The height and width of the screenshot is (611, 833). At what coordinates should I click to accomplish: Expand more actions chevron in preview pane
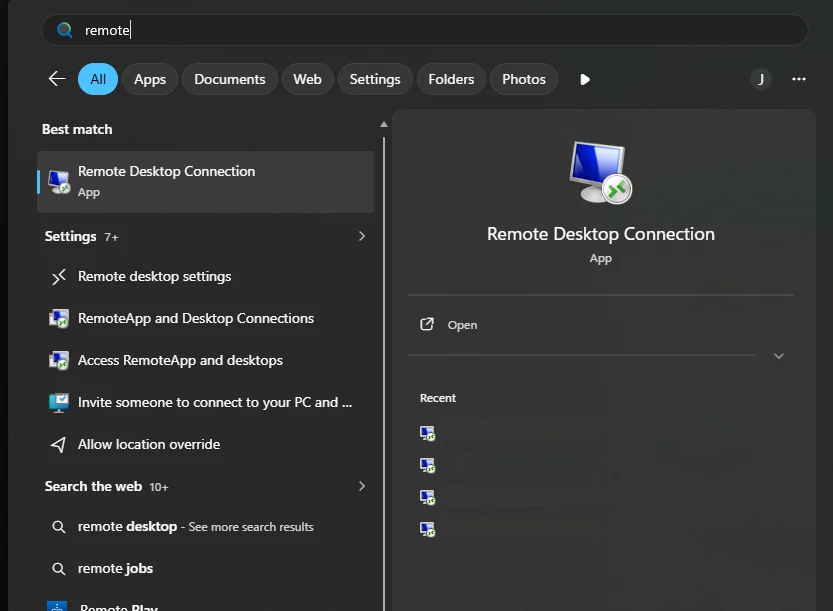pyautogui.click(x=778, y=356)
